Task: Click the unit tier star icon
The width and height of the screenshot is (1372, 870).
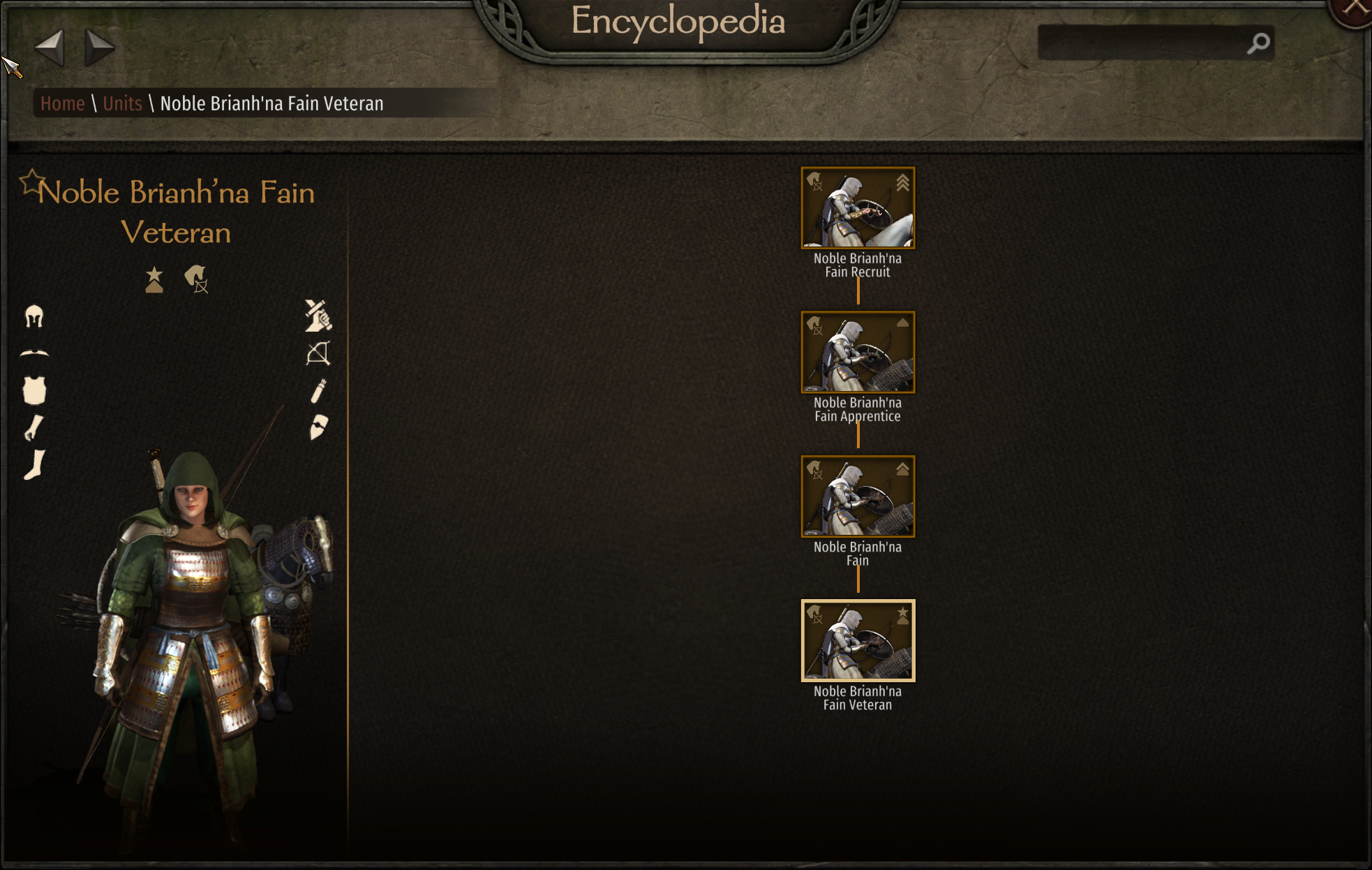Action: [154, 280]
